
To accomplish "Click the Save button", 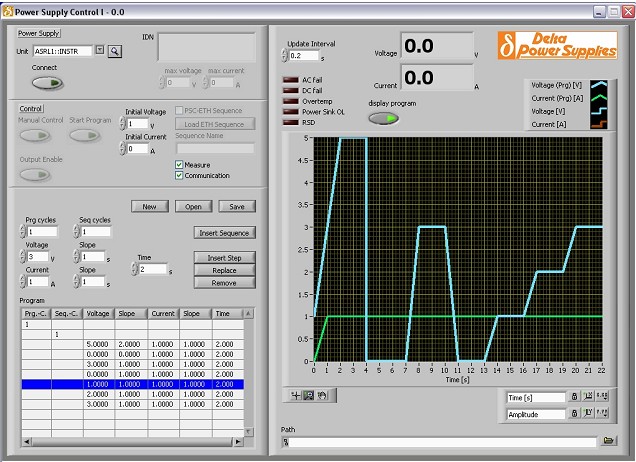I will [x=237, y=206].
